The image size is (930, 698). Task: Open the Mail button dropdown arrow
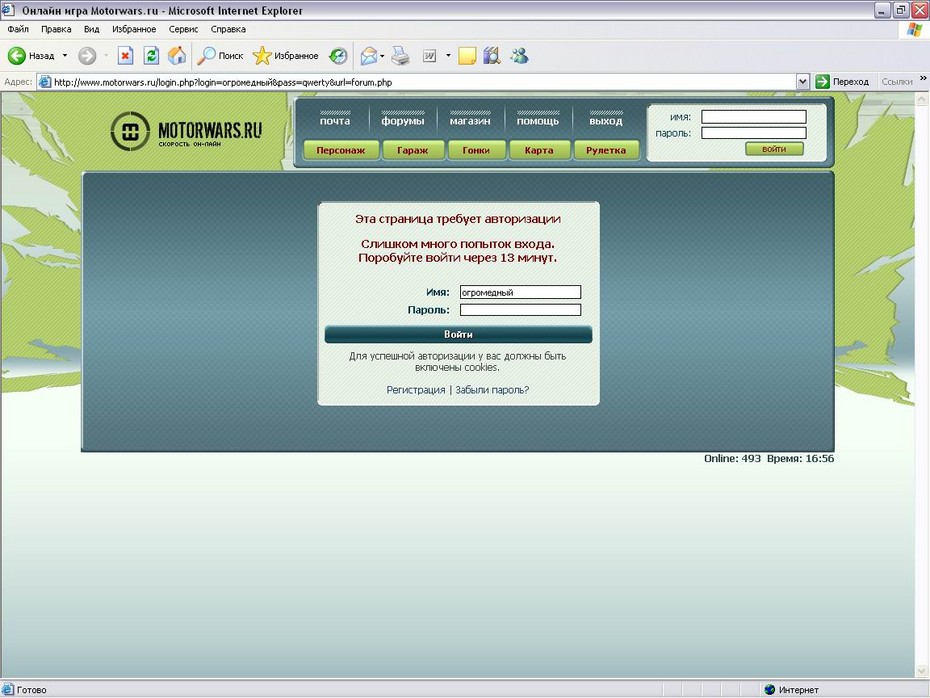coord(382,56)
